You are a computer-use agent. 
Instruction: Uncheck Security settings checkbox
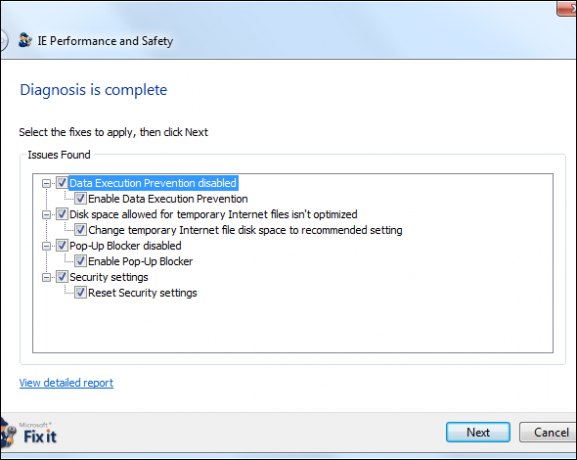(x=62, y=277)
